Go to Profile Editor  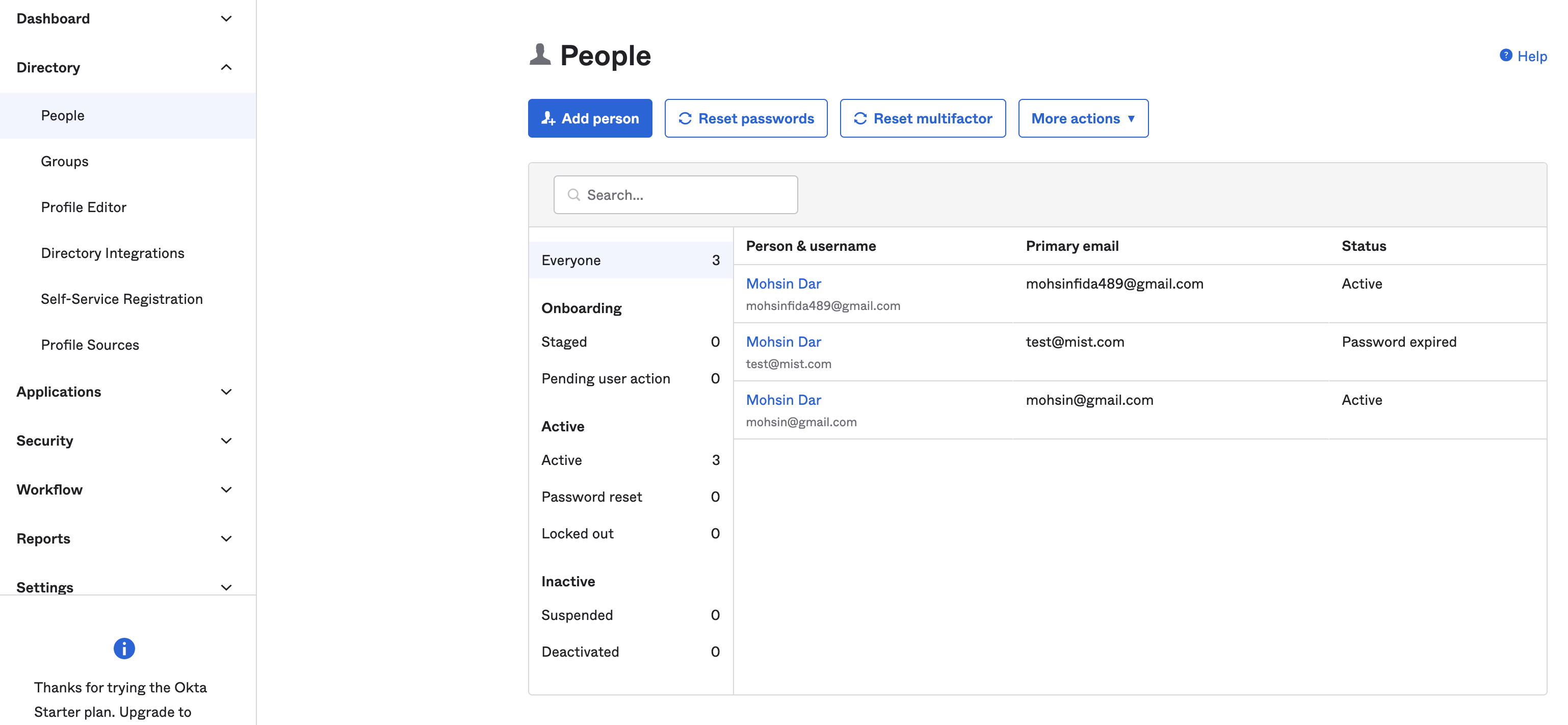click(84, 207)
